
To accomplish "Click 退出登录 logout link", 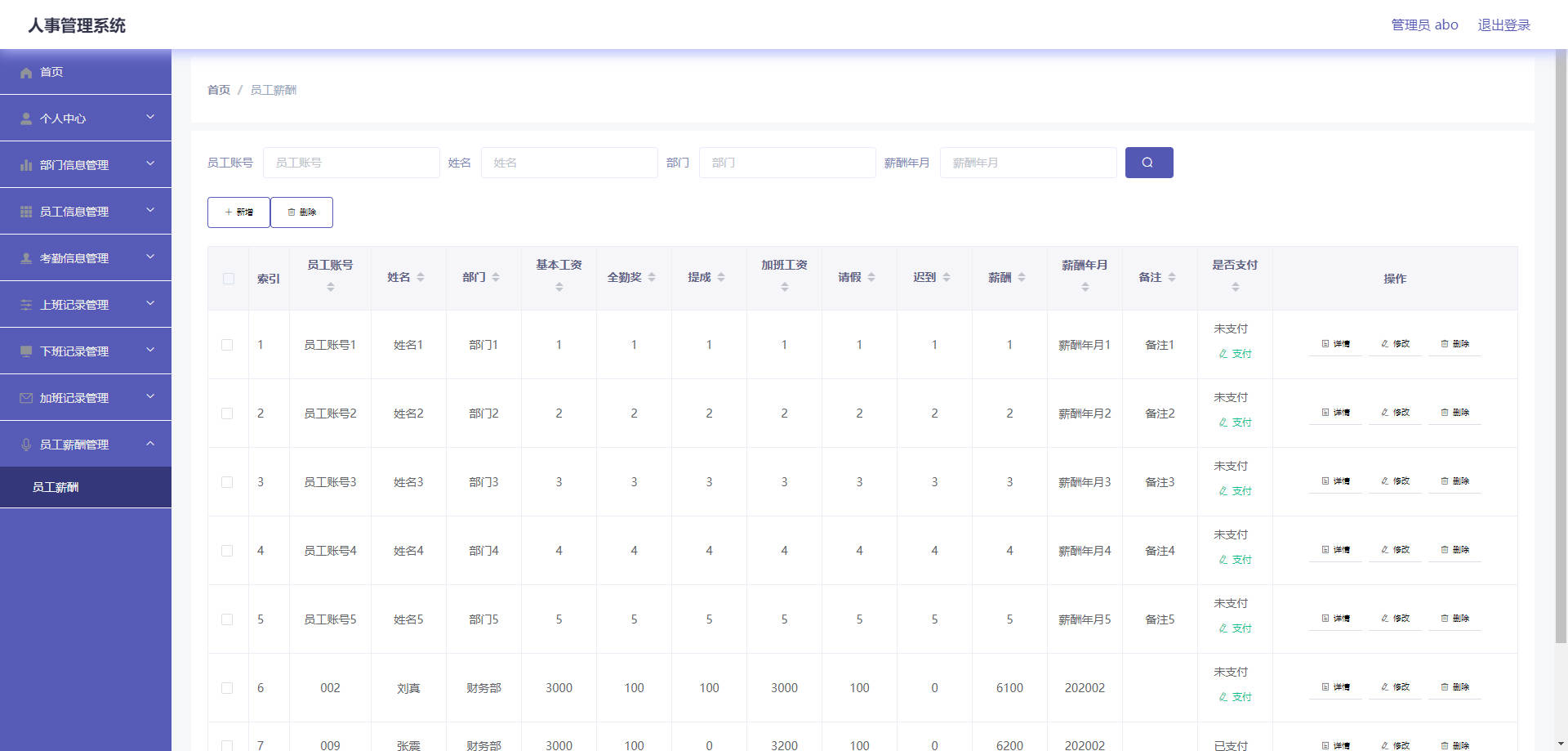I will 1503,25.
